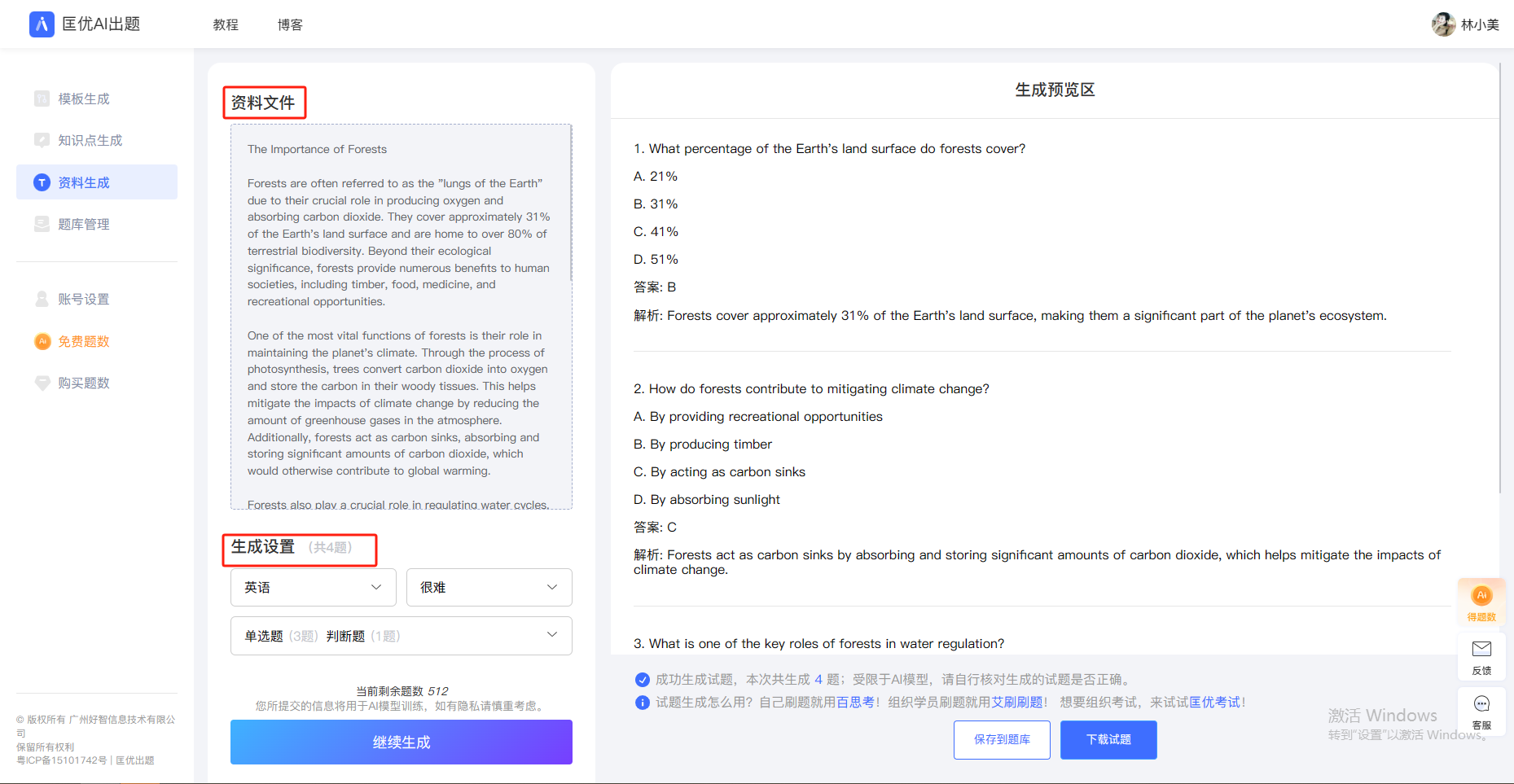Follow the 百思考 link
This screenshot has width=1514, height=784.
(856, 702)
